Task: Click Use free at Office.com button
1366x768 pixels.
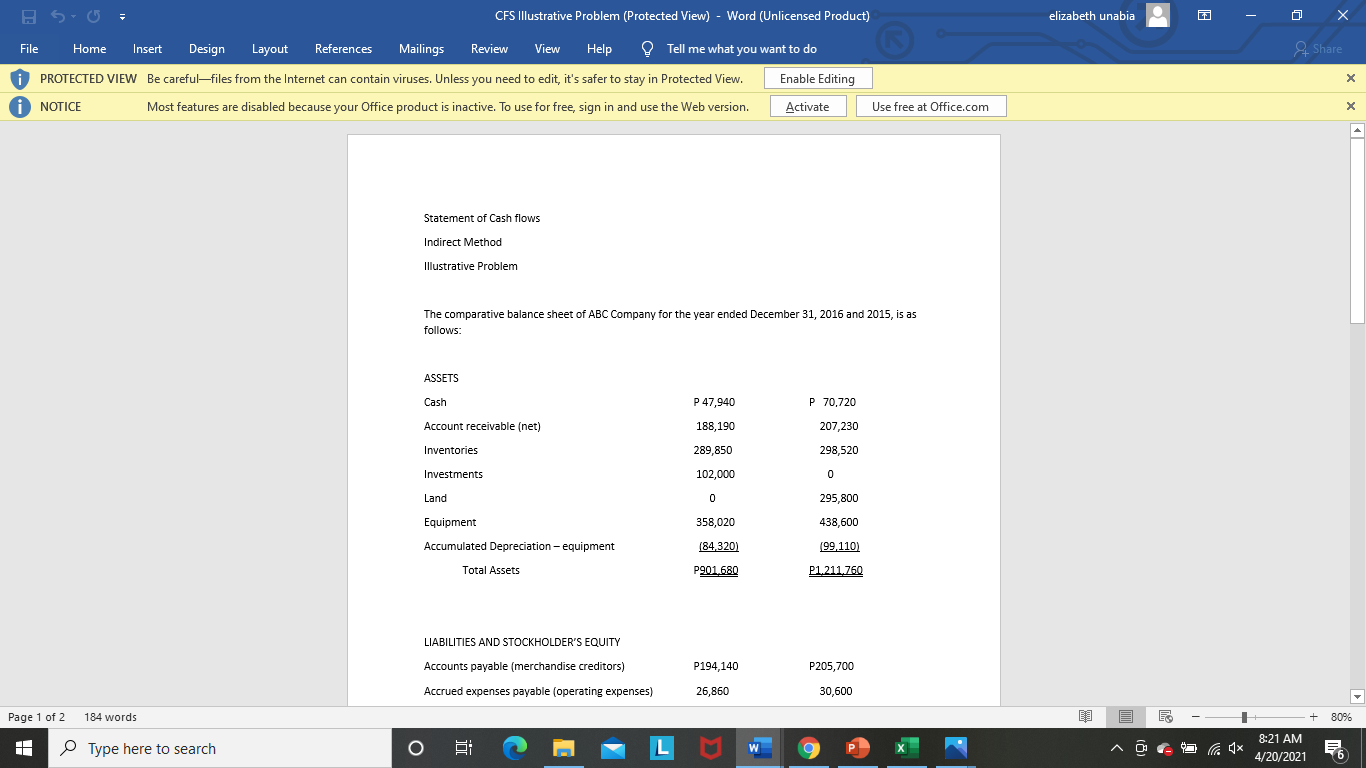Action: click(930, 106)
